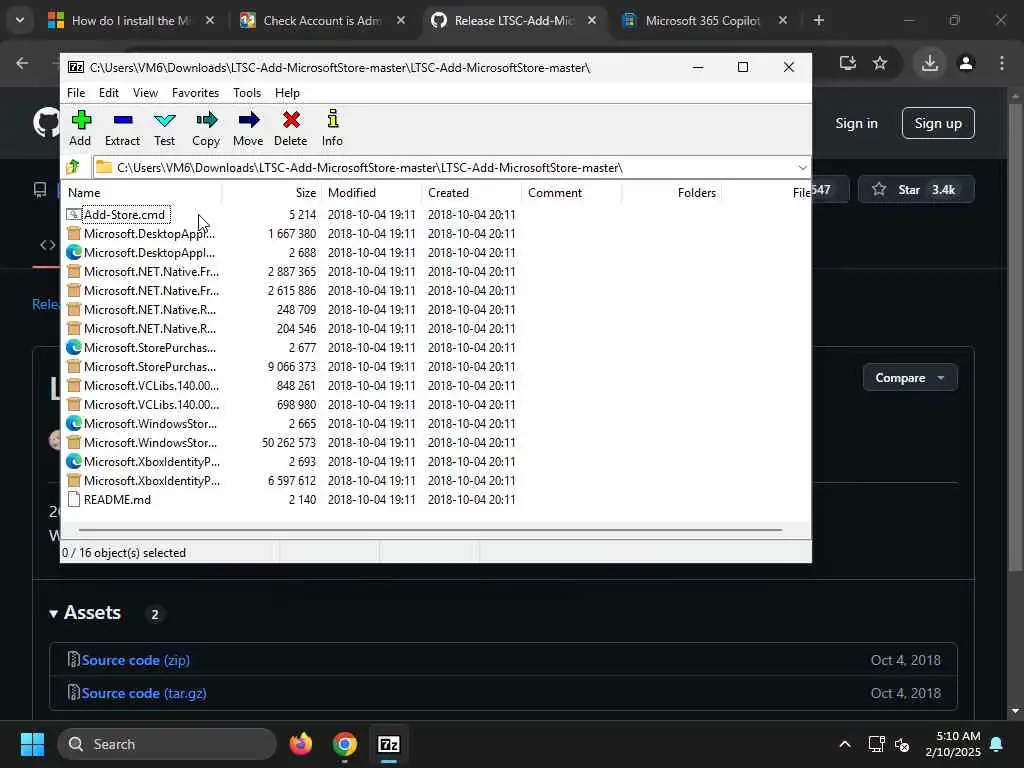
Task: Sort by the Size column header
Action: point(272,193)
